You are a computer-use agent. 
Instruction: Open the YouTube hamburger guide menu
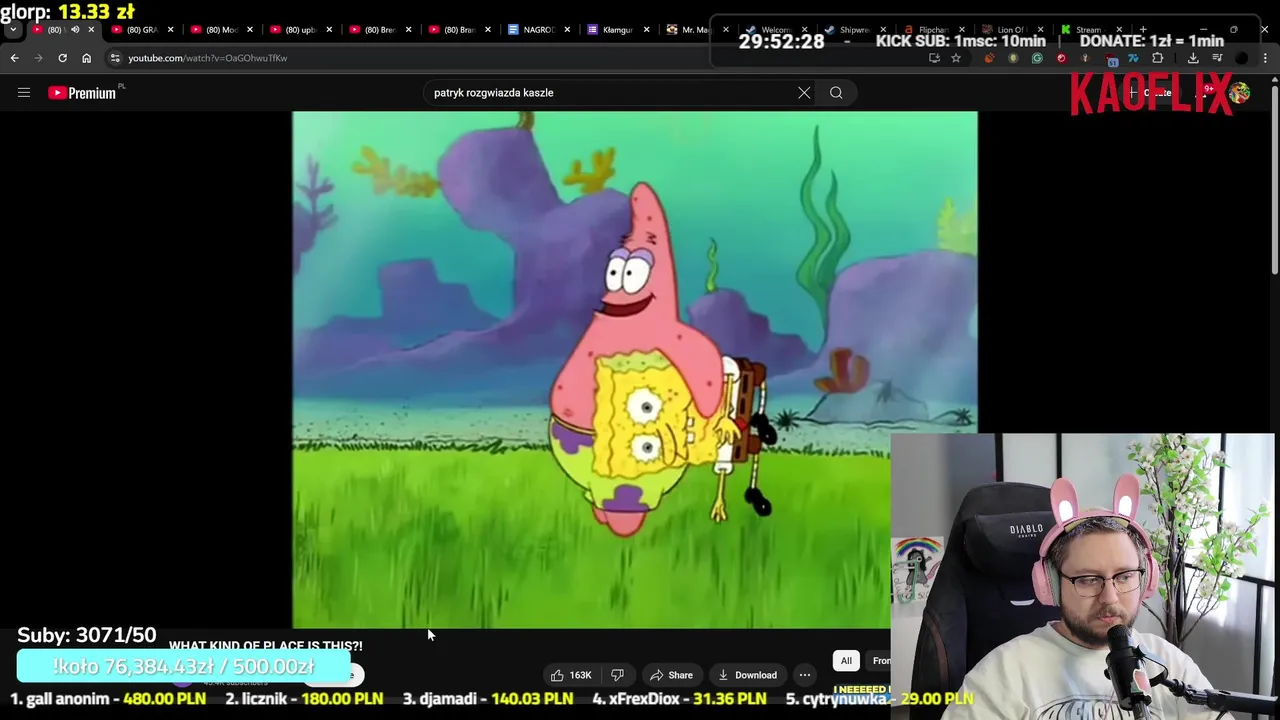24,93
